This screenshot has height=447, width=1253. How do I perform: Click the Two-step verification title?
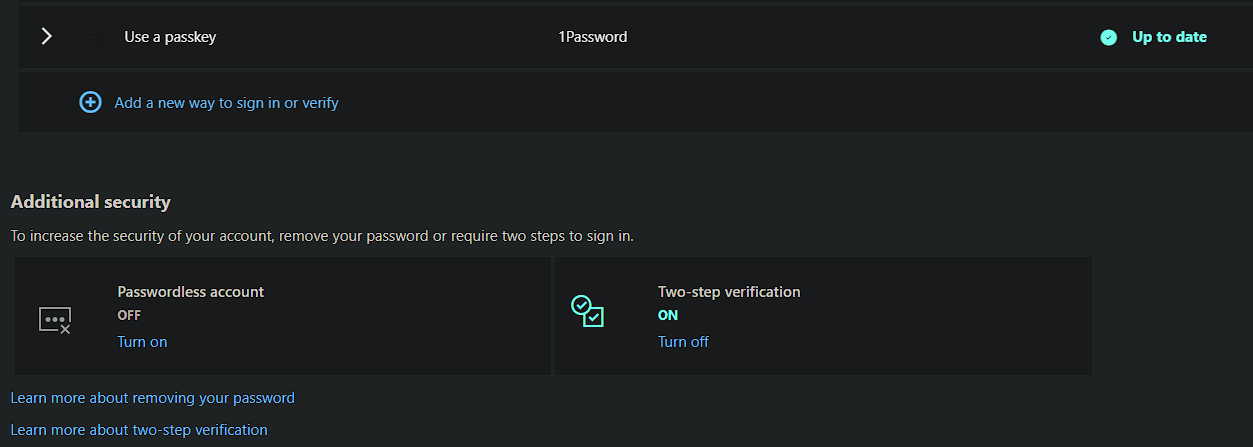[x=729, y=292]
